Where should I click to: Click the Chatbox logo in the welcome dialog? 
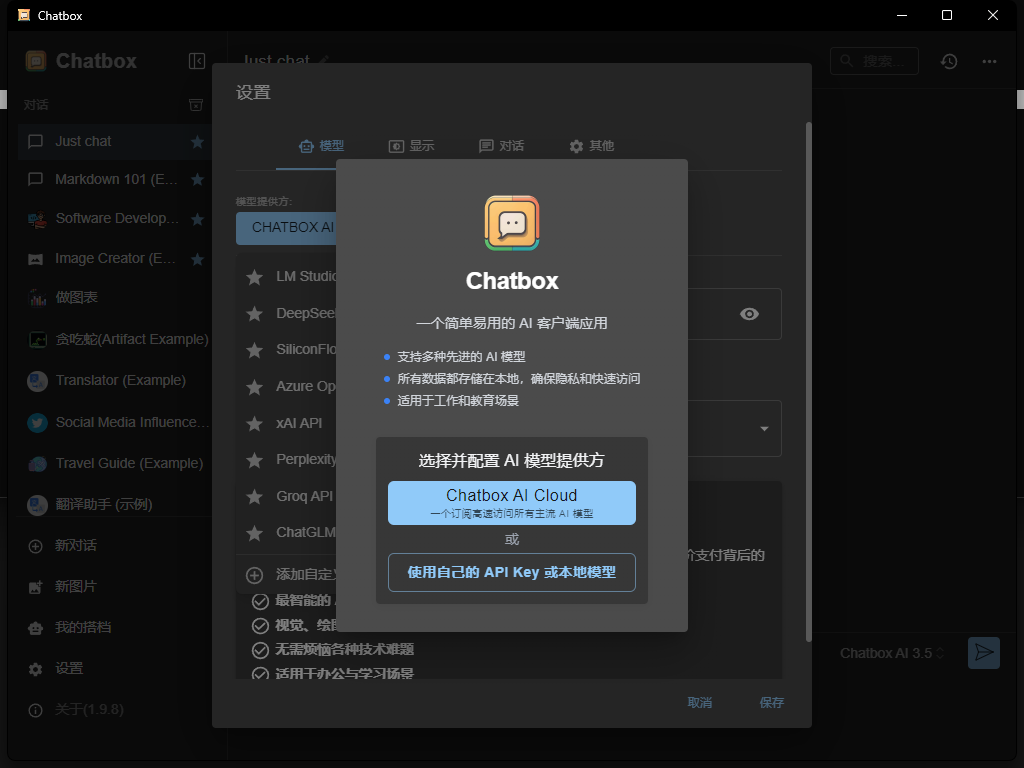pyautogui.click(x=512, y=223)
